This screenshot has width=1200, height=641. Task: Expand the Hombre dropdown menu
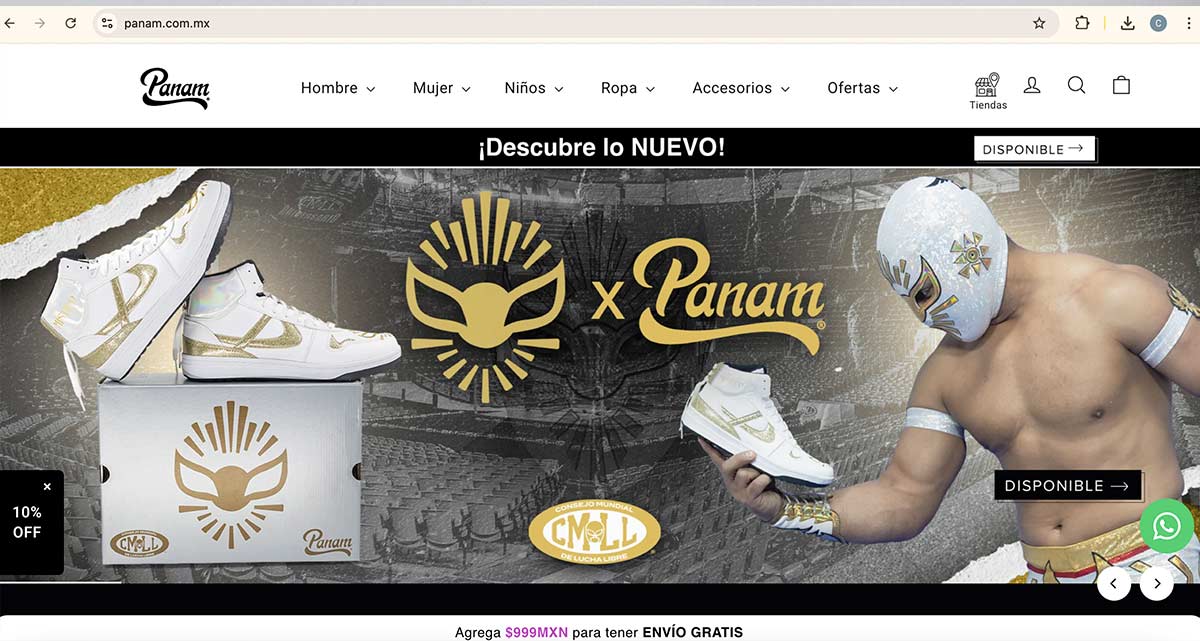tap(338, 88)
